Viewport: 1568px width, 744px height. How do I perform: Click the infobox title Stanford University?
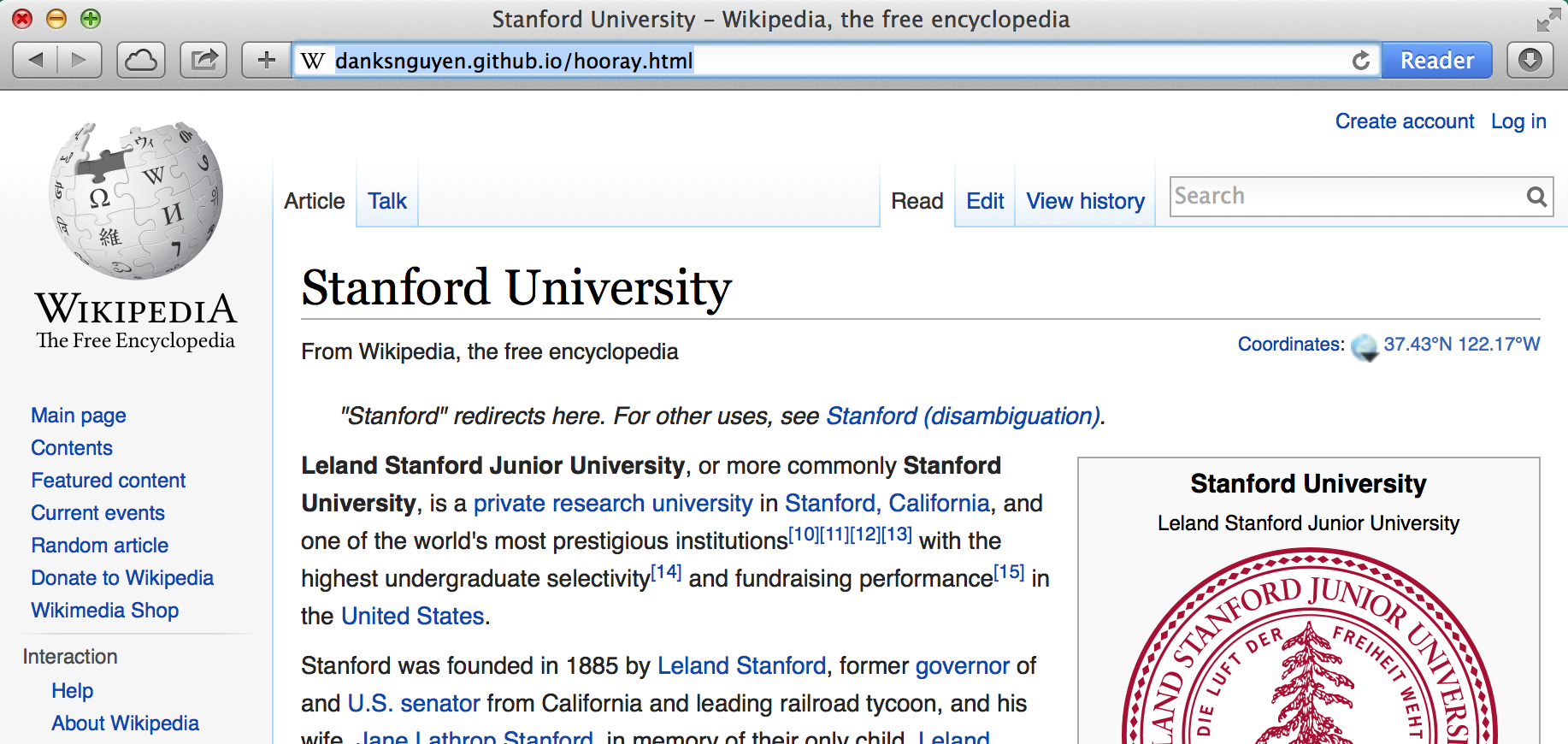(1308, 484)
